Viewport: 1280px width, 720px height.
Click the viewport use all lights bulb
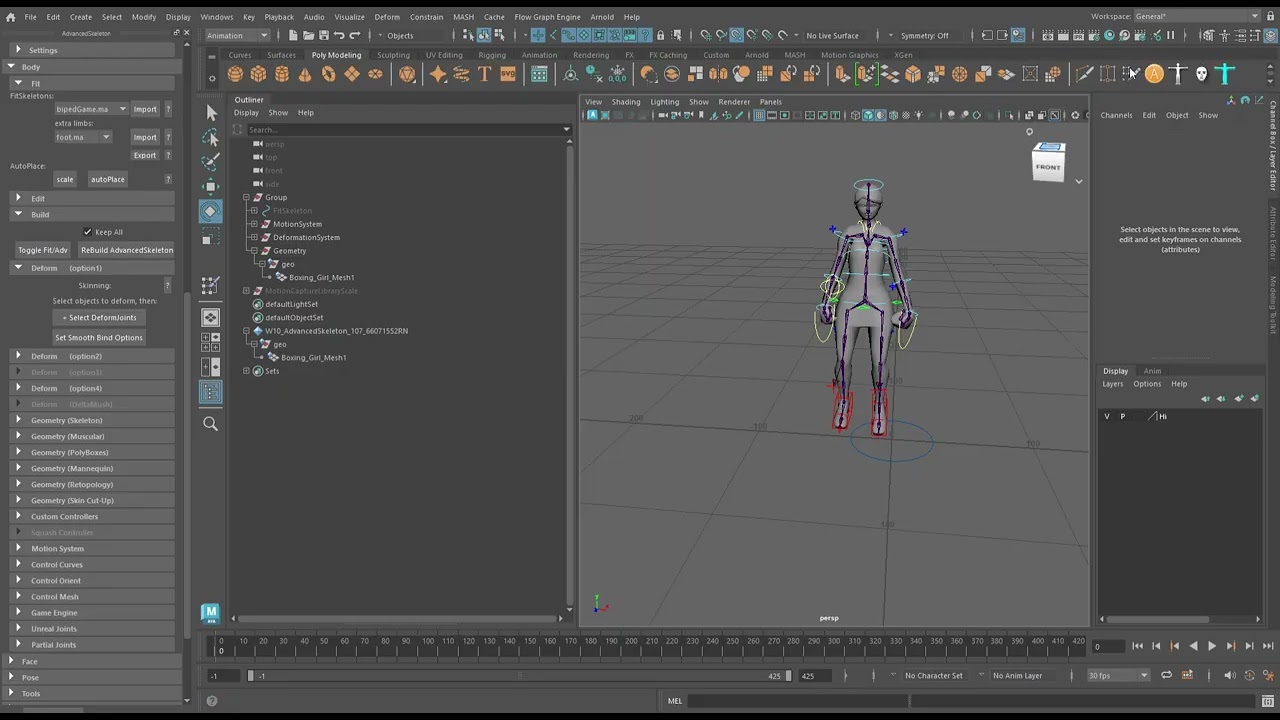tap(918, 115)
